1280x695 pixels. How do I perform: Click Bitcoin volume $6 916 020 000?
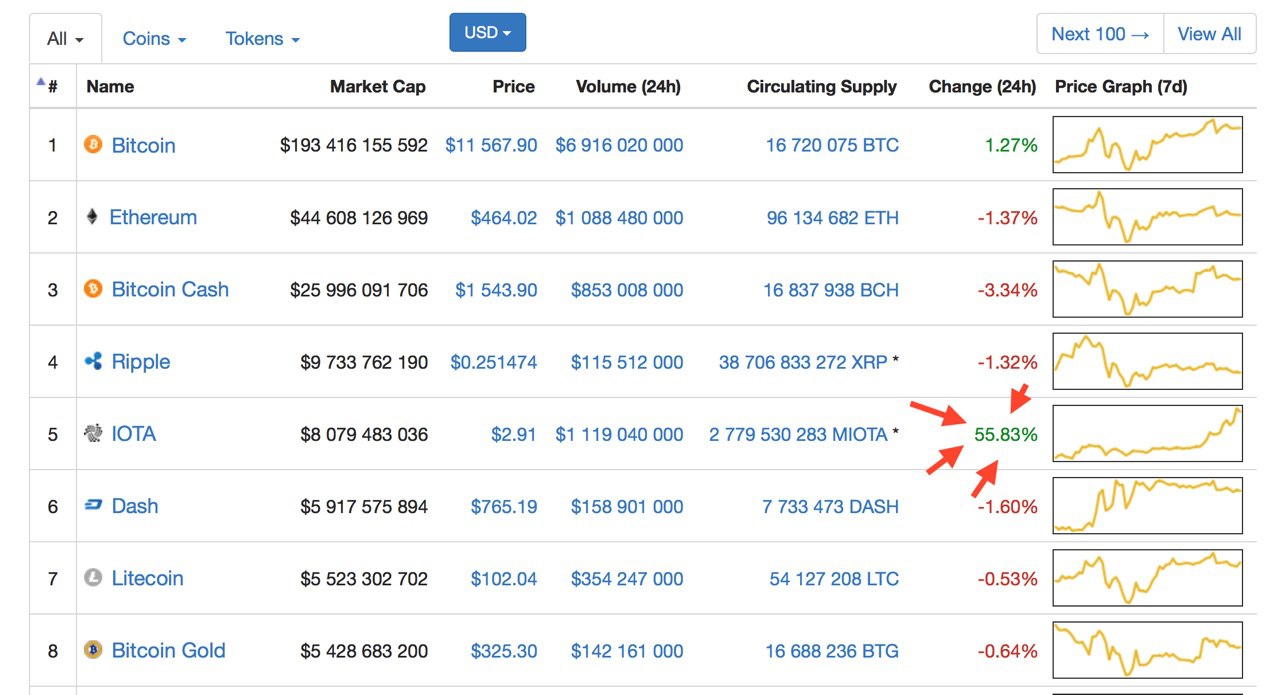619,145
